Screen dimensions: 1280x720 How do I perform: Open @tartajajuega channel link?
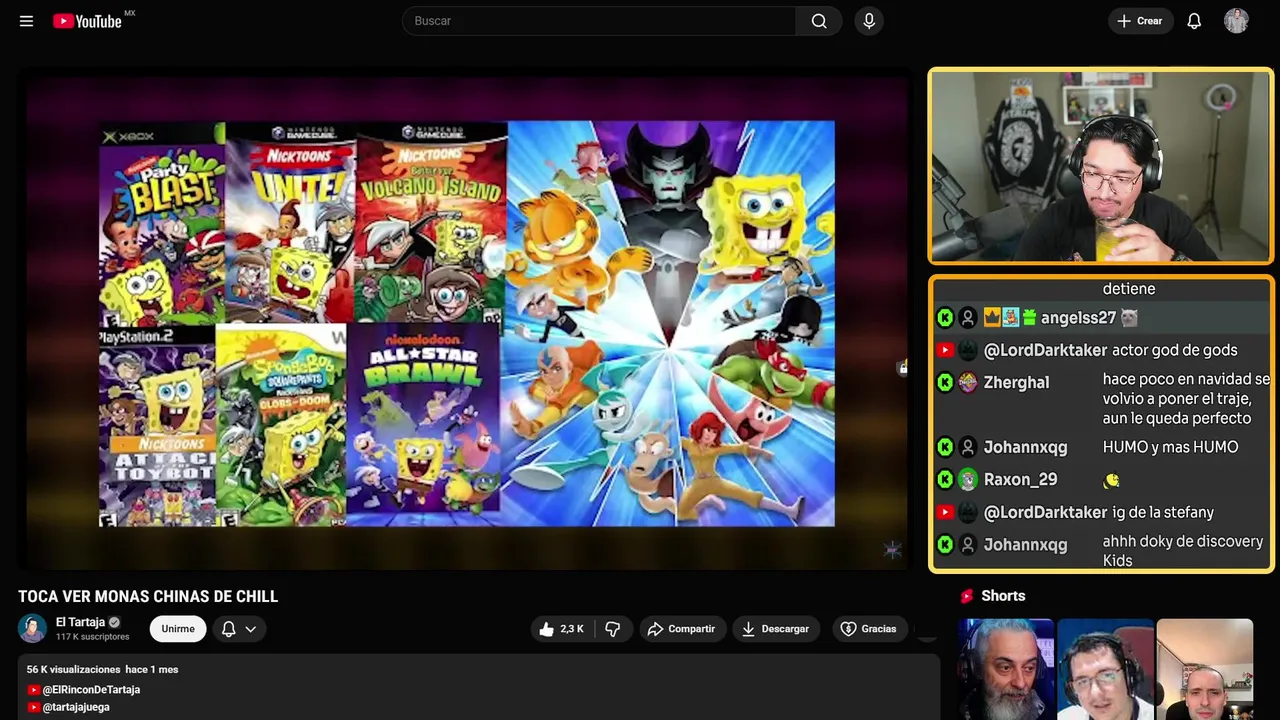point(76,707)
